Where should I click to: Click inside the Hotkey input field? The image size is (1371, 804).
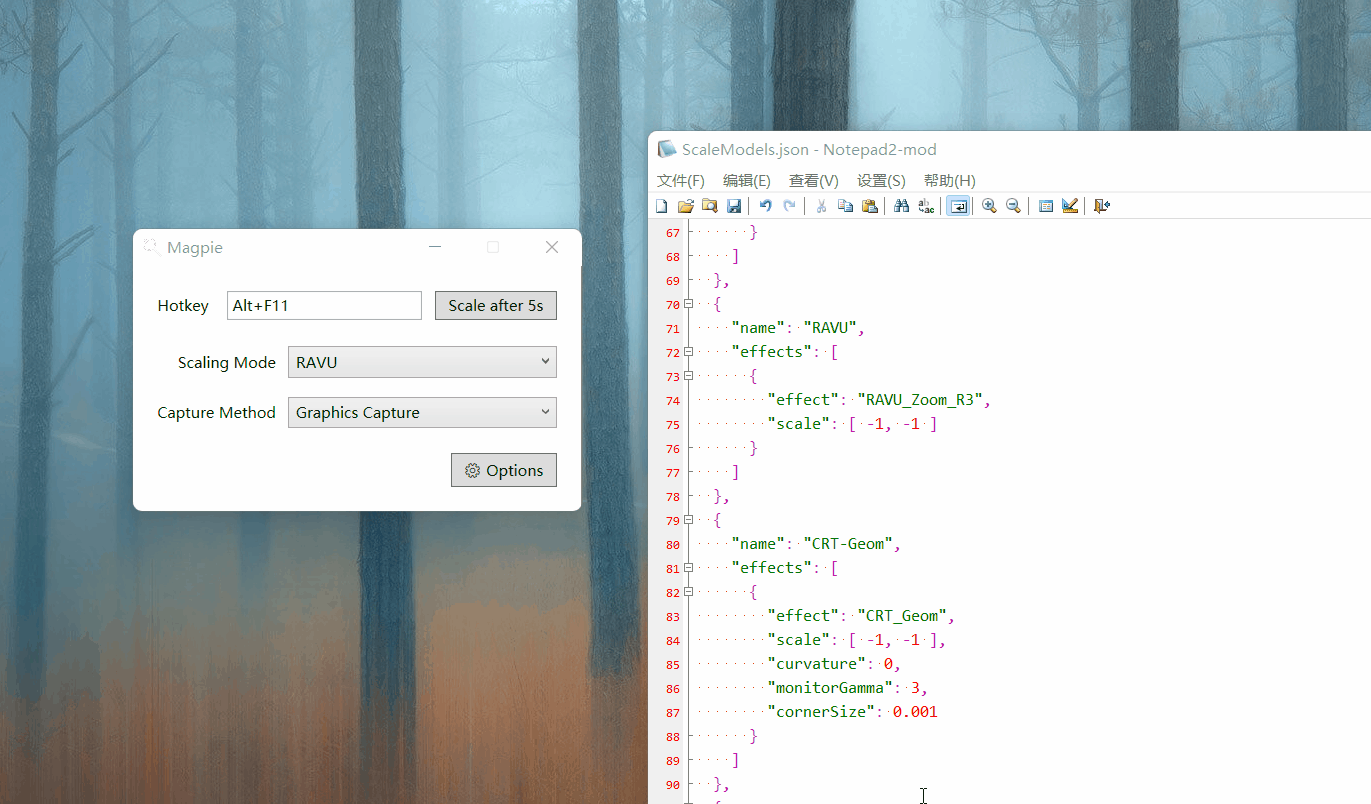(323, 305)
